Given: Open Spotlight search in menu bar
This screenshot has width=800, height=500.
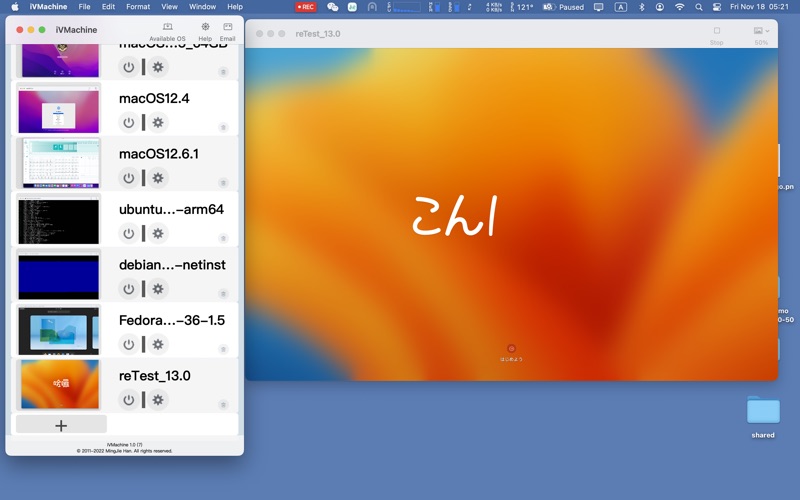Looking at the screenshot, I should [698, 7].
